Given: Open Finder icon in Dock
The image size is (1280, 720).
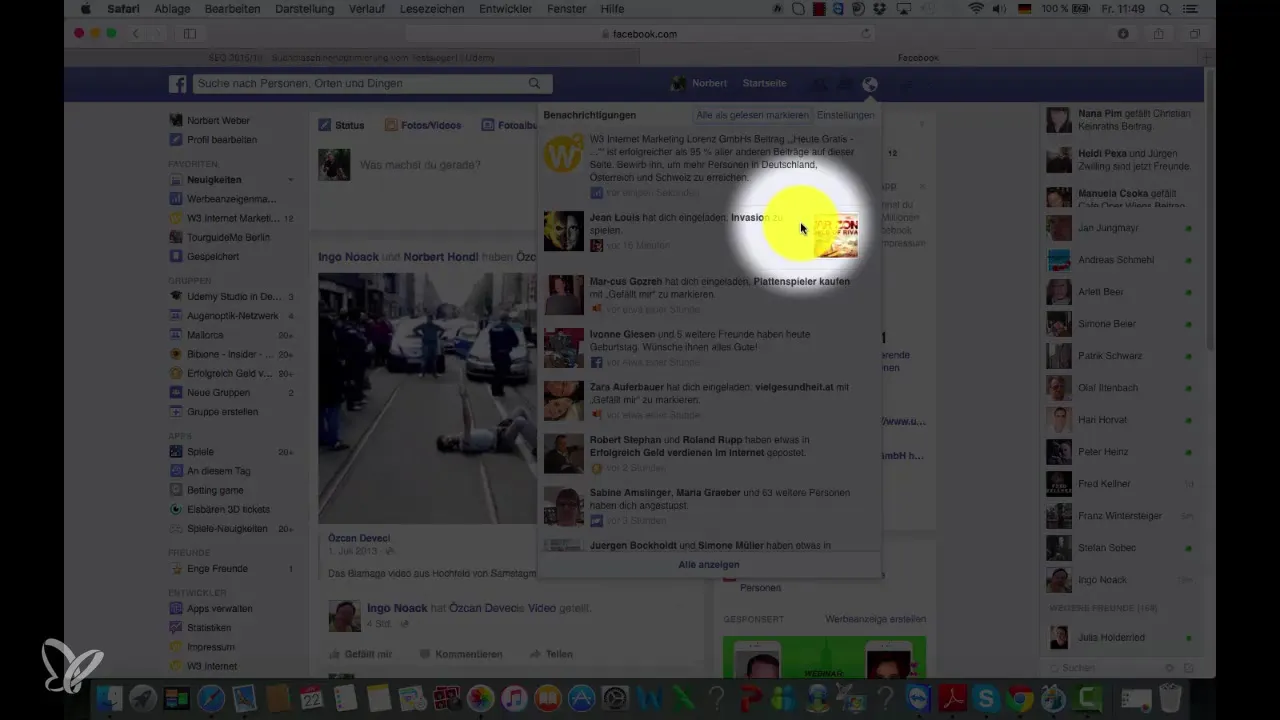Looking at the screenshot, I should point(110,698).
